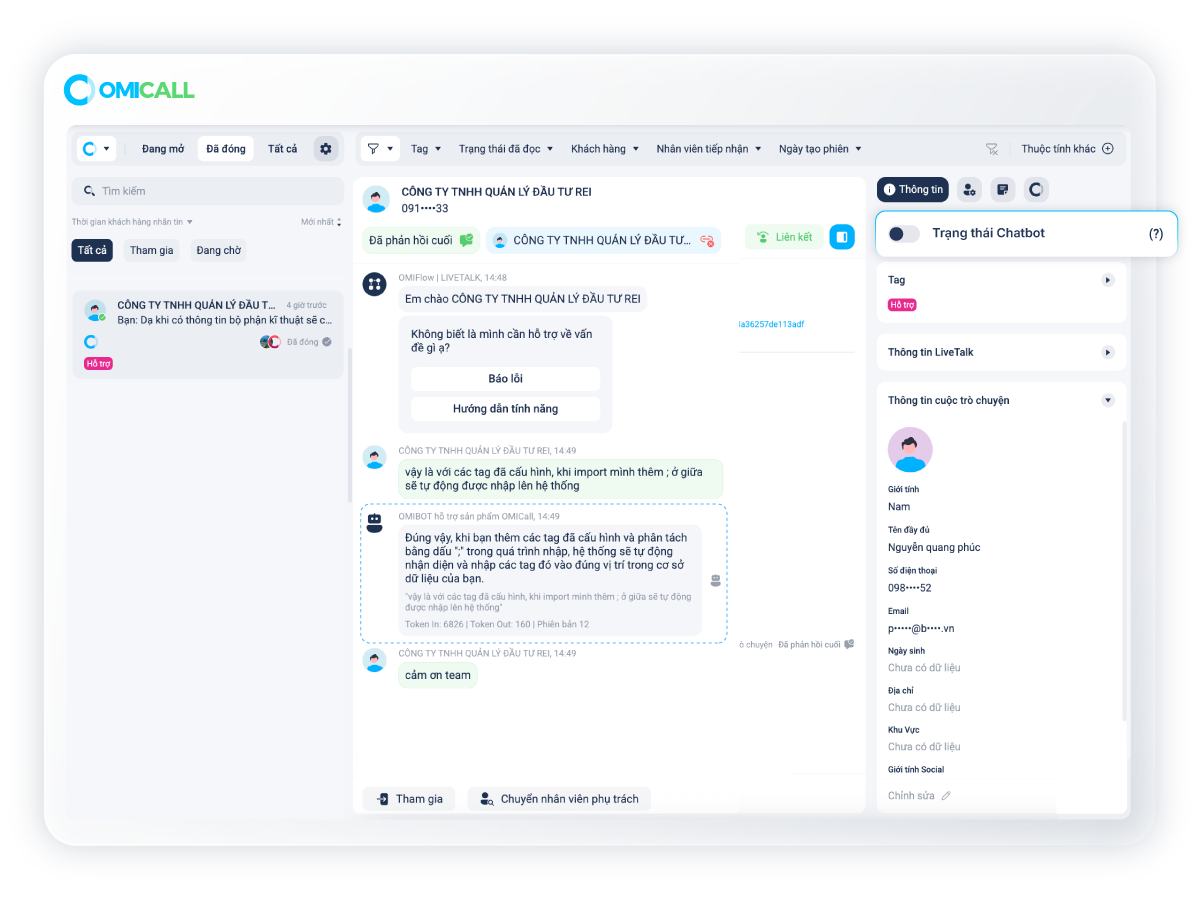Click assigned agent avatars in conversation card

[270, 342]
